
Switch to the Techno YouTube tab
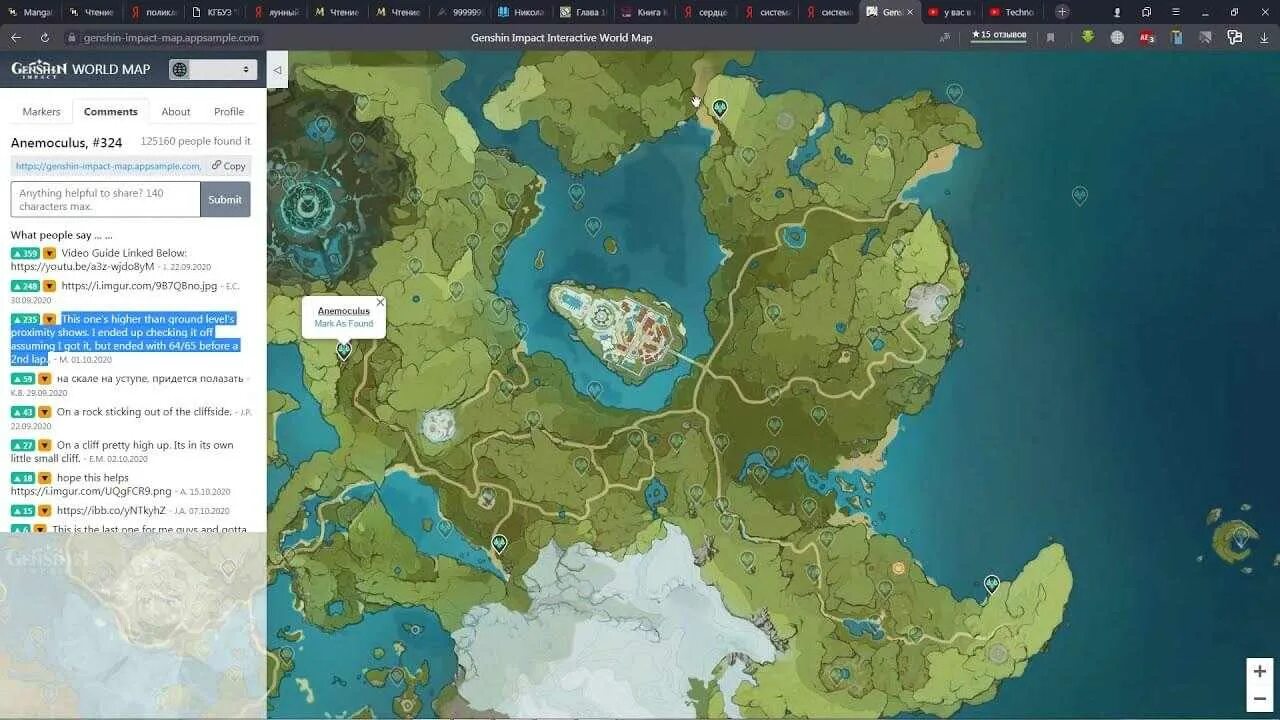pos(1011,12)
